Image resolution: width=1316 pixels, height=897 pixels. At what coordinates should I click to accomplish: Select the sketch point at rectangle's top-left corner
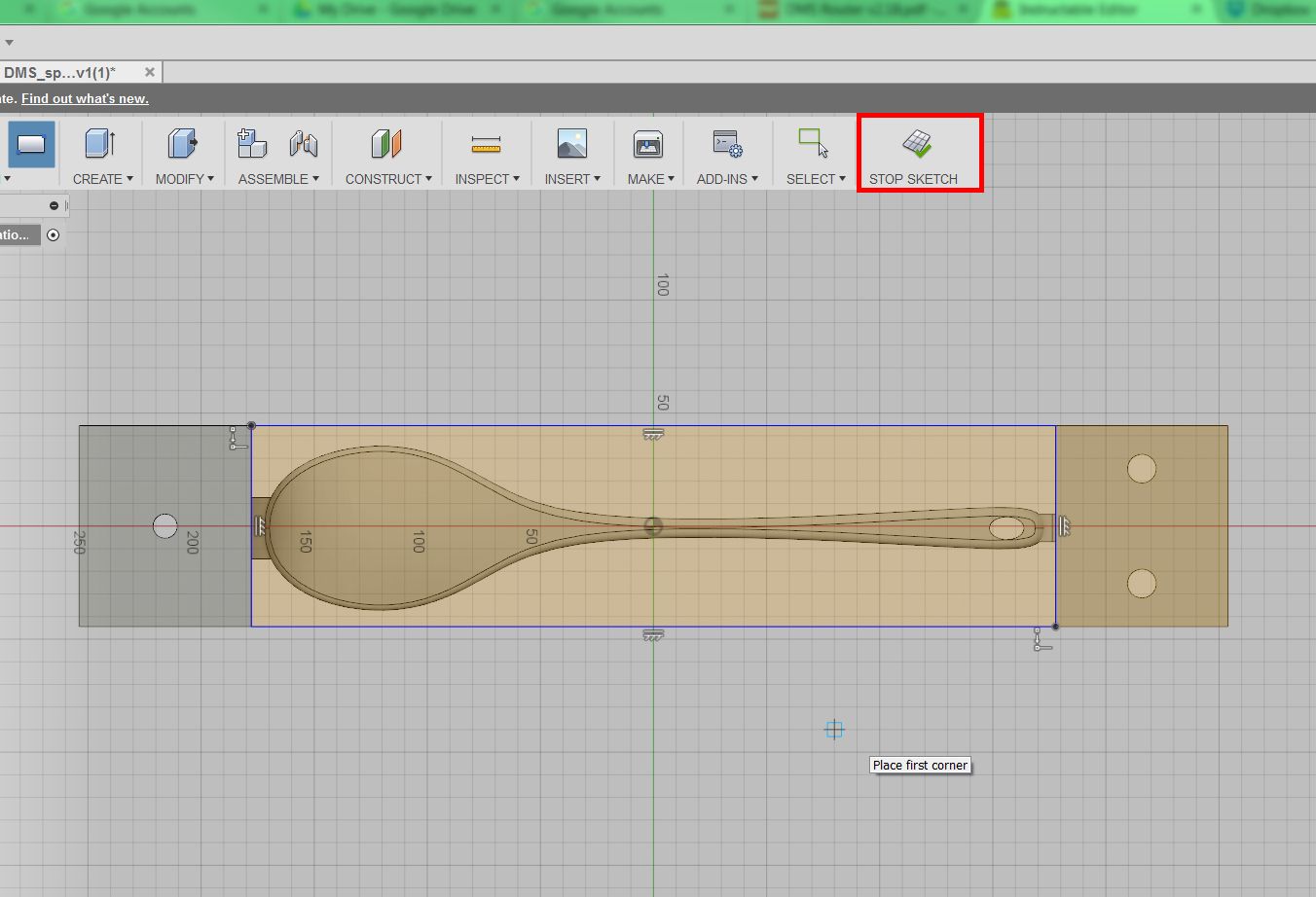point(251,425)
